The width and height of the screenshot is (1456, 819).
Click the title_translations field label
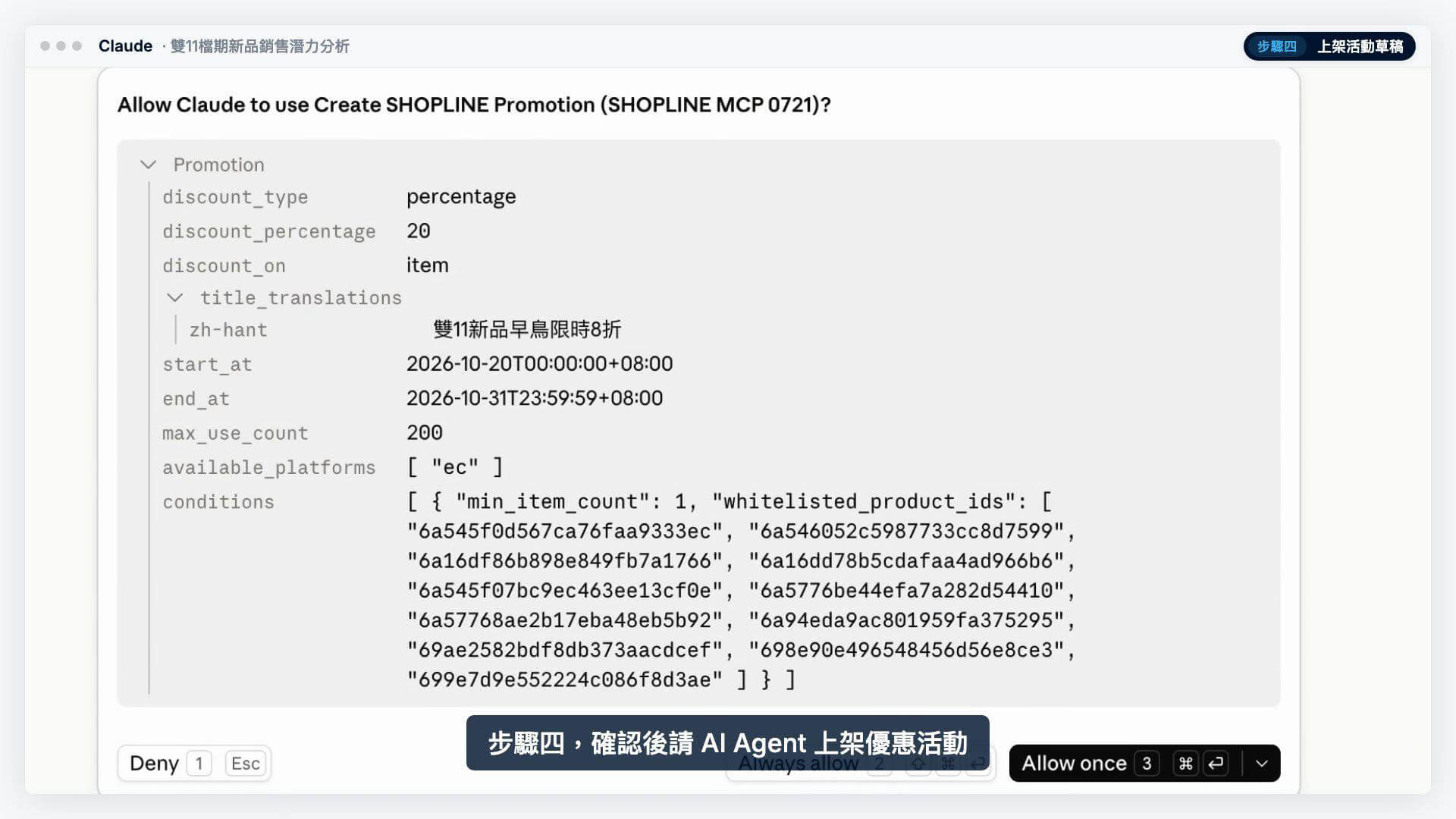(x=301, y=298)
